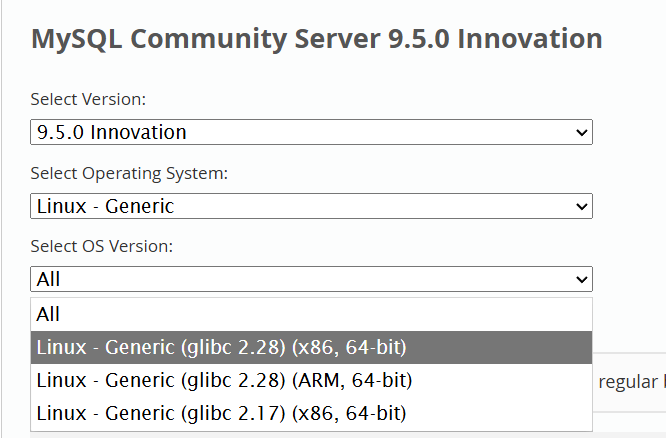Click the Select Operating System dropdown arrow
Screen dimensions: 666x438
pyautogui.click(x=582, y=207)
